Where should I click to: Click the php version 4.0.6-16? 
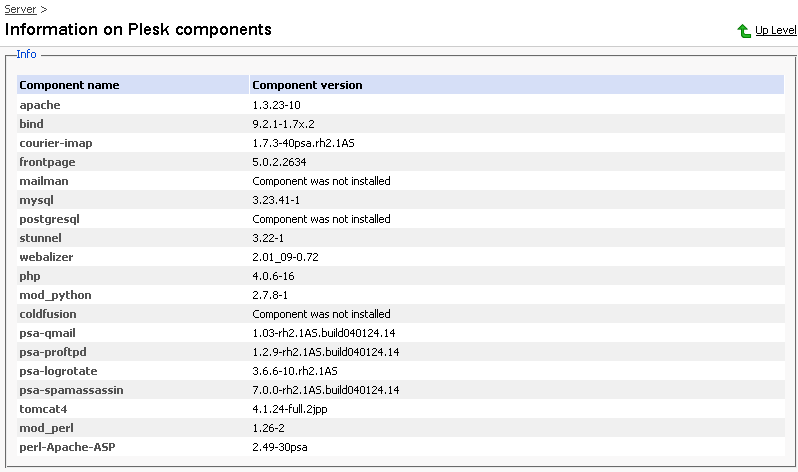(273, 276)
